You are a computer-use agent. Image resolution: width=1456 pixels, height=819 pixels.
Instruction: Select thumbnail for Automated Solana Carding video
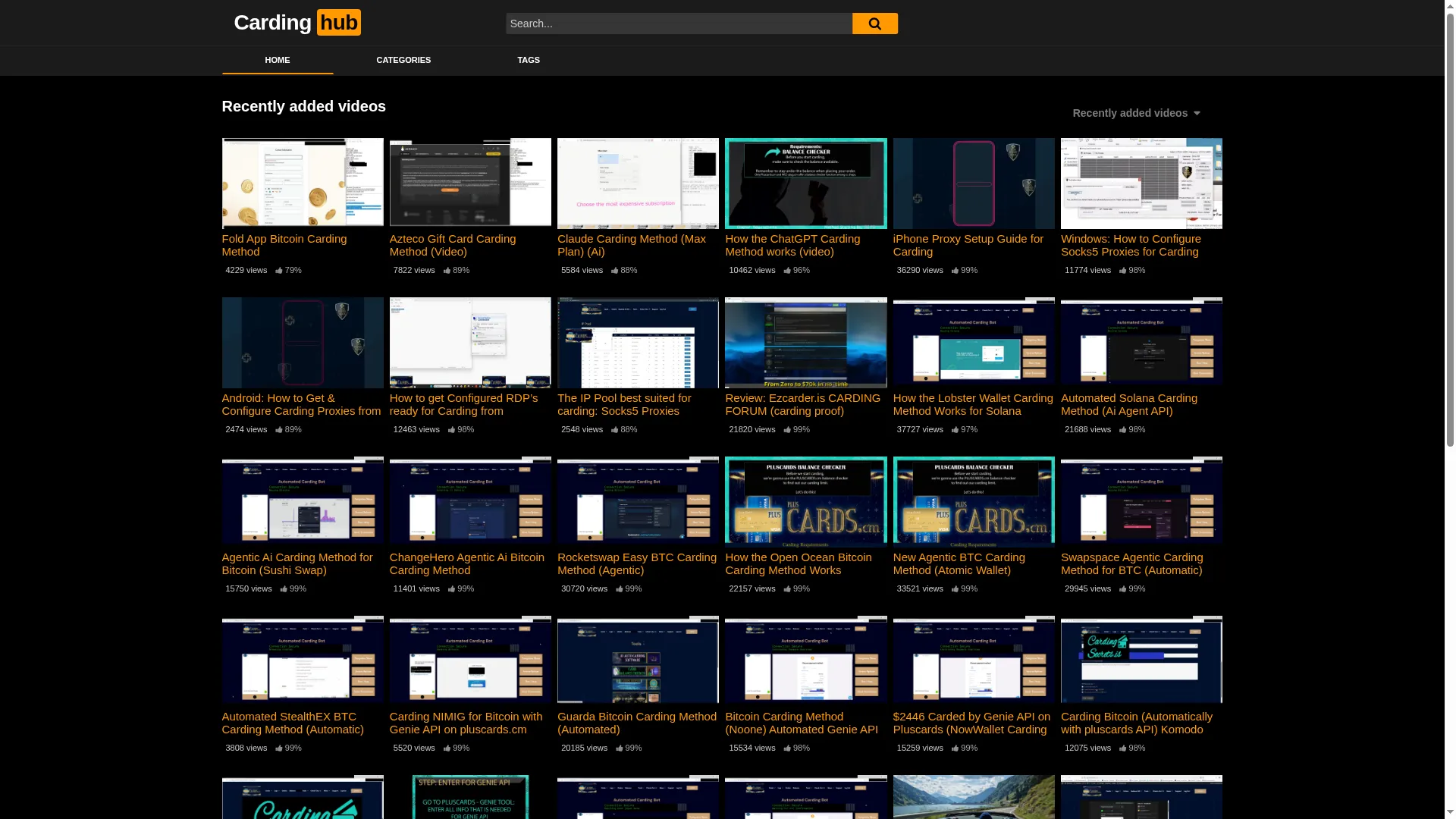1141,343
